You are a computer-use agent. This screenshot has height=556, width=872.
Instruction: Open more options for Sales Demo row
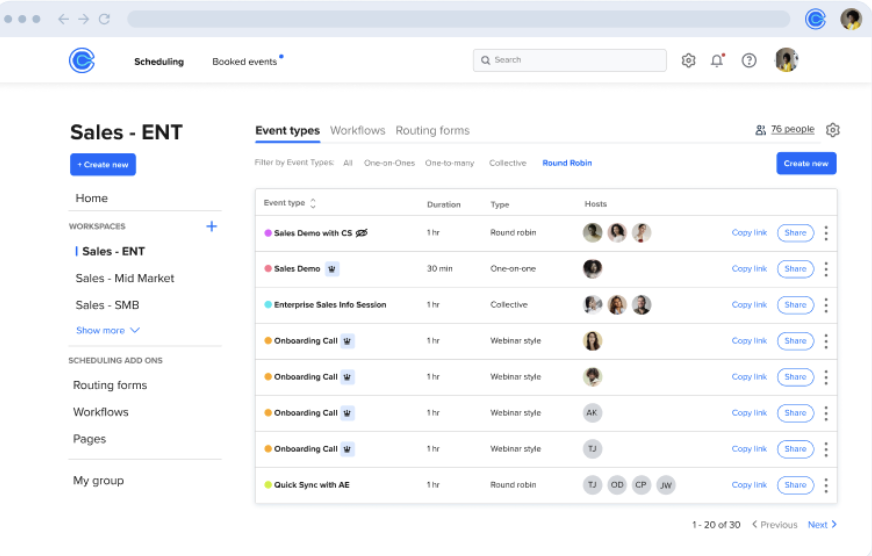coord(826,269)
